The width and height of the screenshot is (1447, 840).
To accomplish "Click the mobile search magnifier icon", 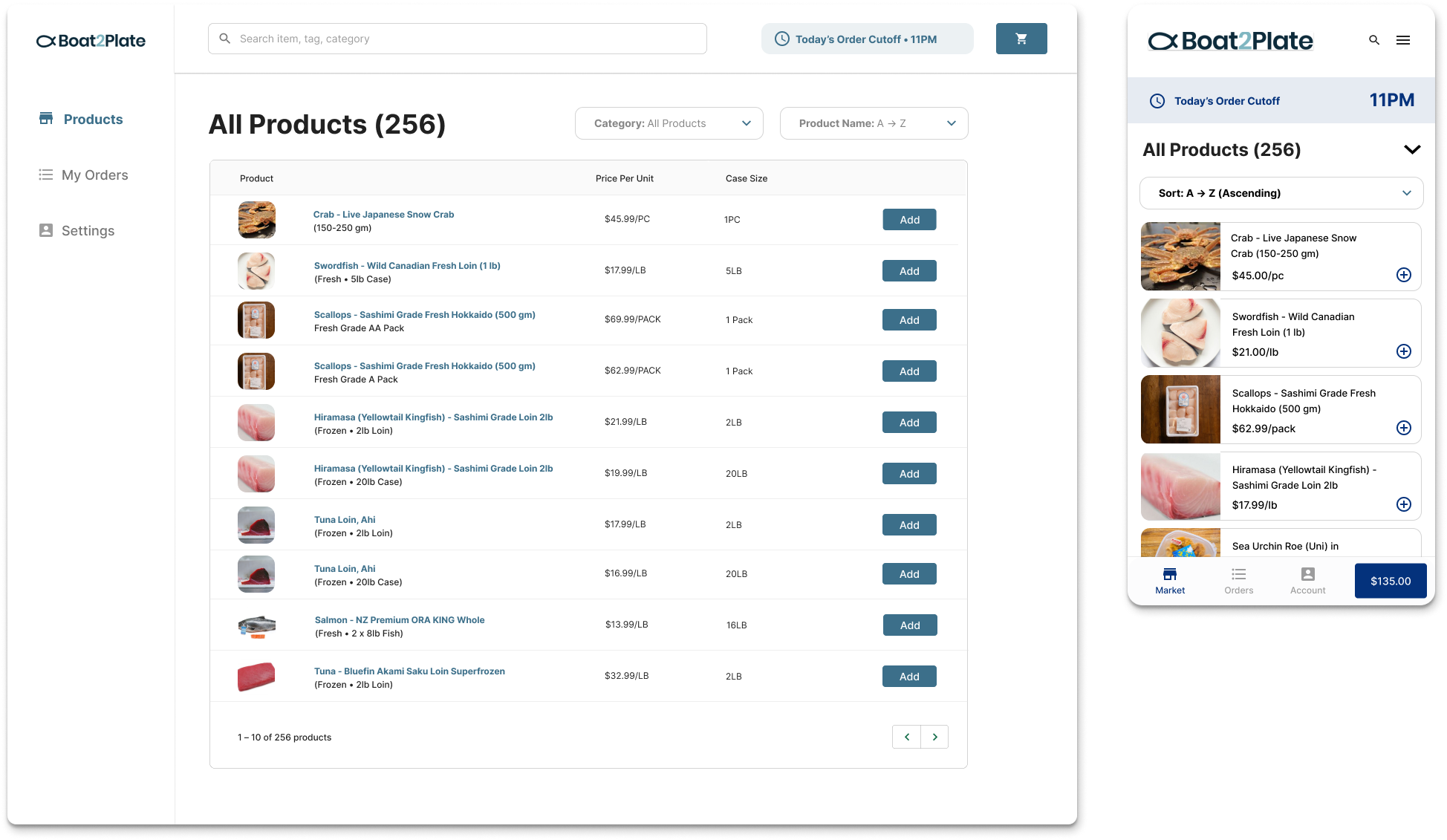I will click(1373, 40).
